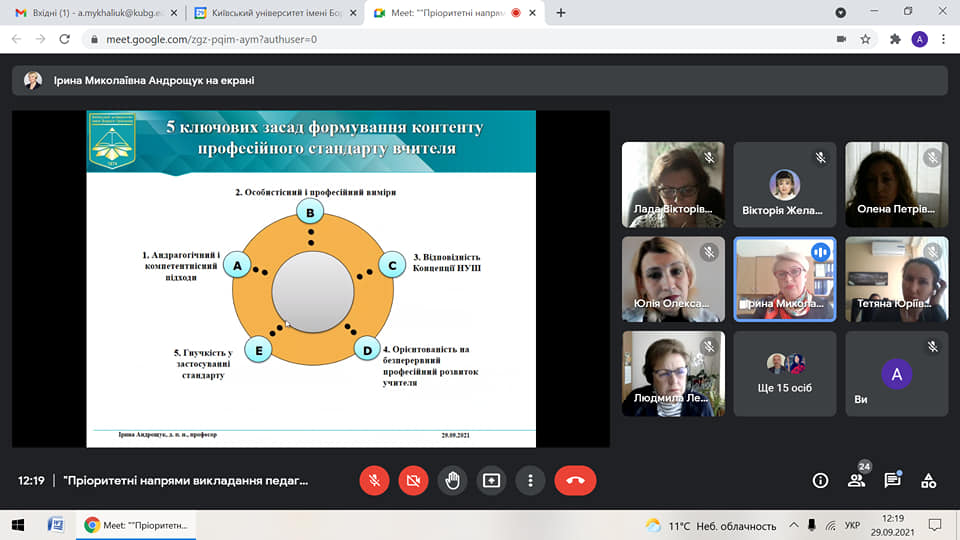Viewport: 960px width, 540px height.
Task: Click the Present now screen-share icon
Action: (x=491, y=480)
